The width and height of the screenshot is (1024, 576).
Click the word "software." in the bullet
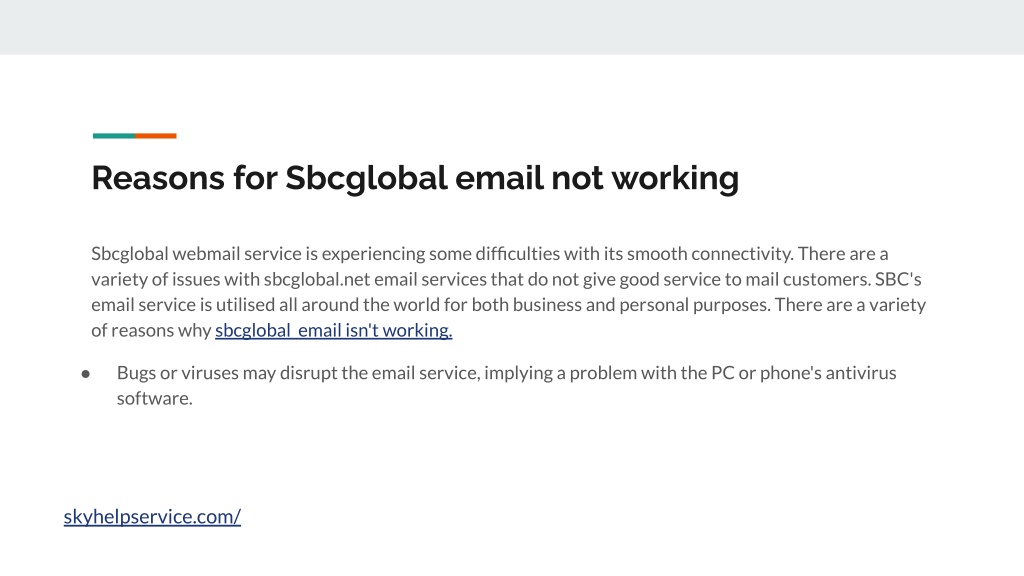click(155, 398)
